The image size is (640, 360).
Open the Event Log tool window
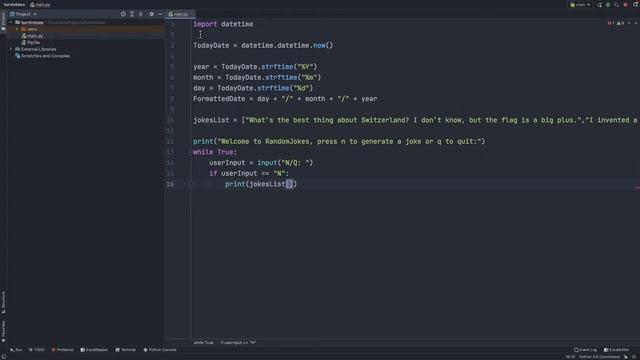(585, 350)
